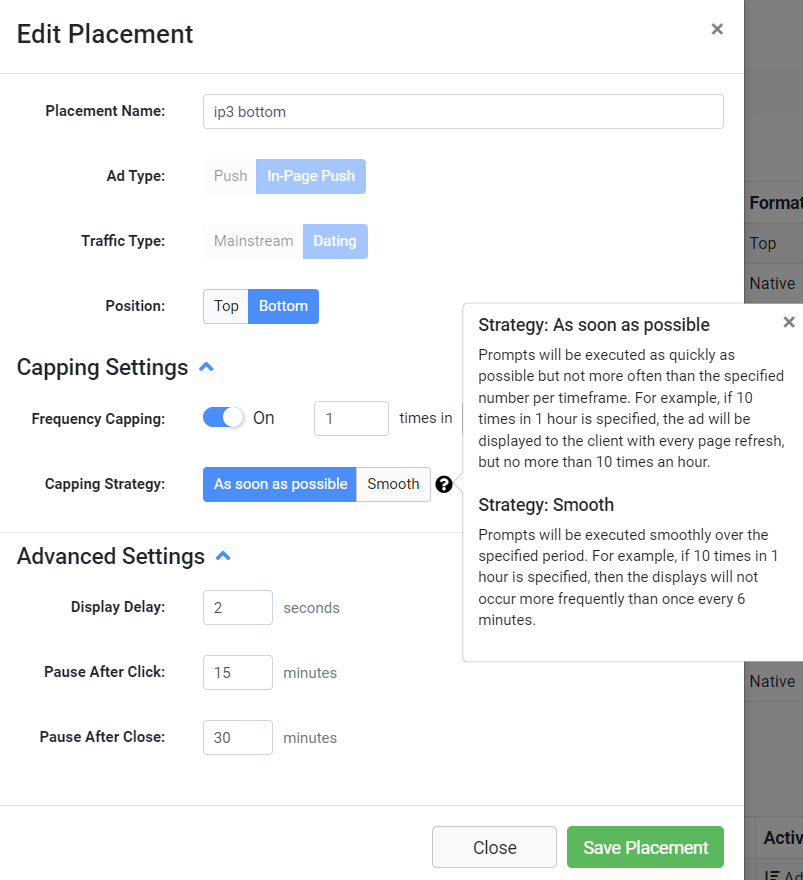The width and height of the screenshot is (803, 880).
Task: Collapse the Capping Settings section chevron
Action: click(207, 367)
